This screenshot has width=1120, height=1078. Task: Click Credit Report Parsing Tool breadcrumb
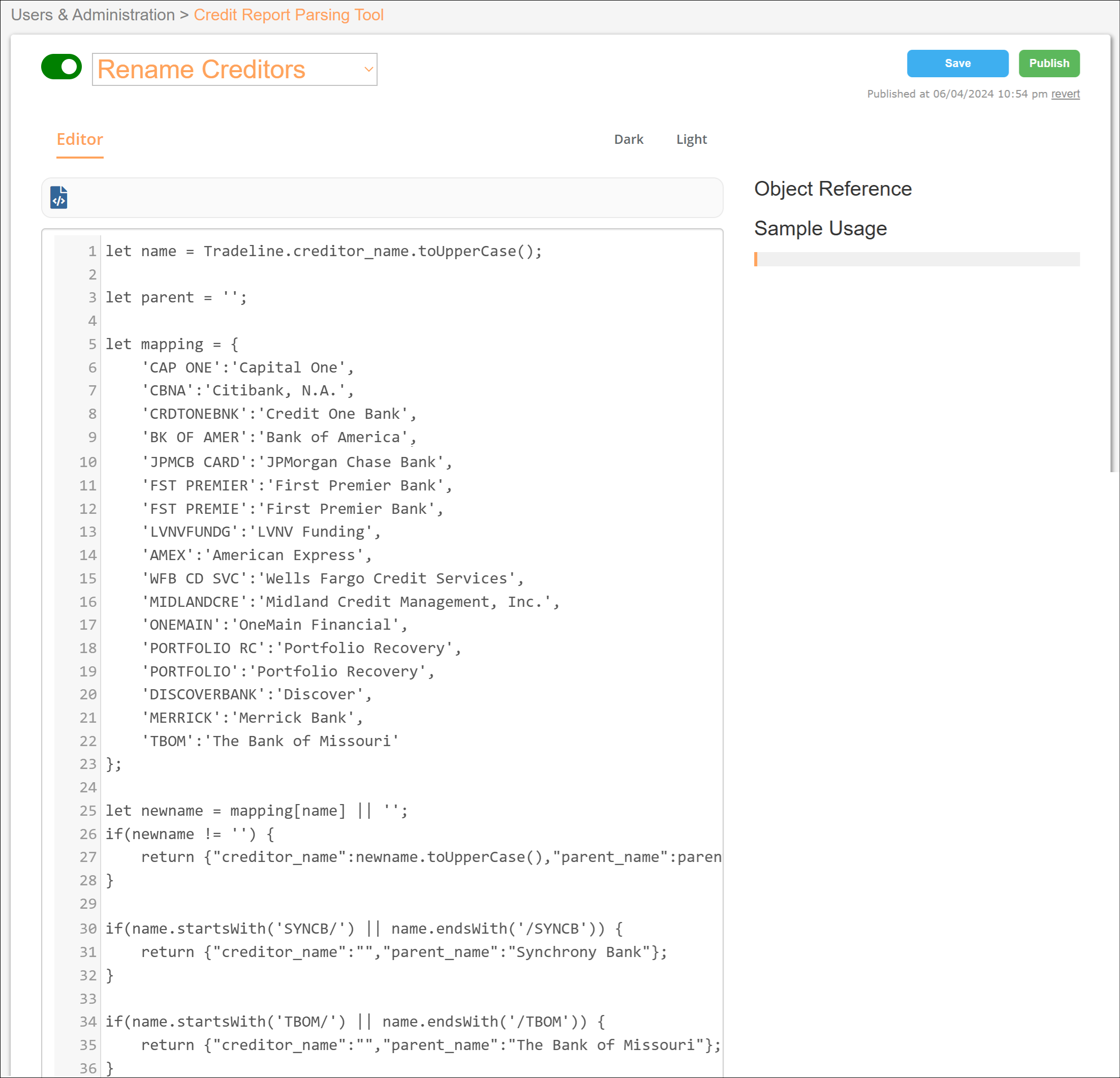pos(289,15)
